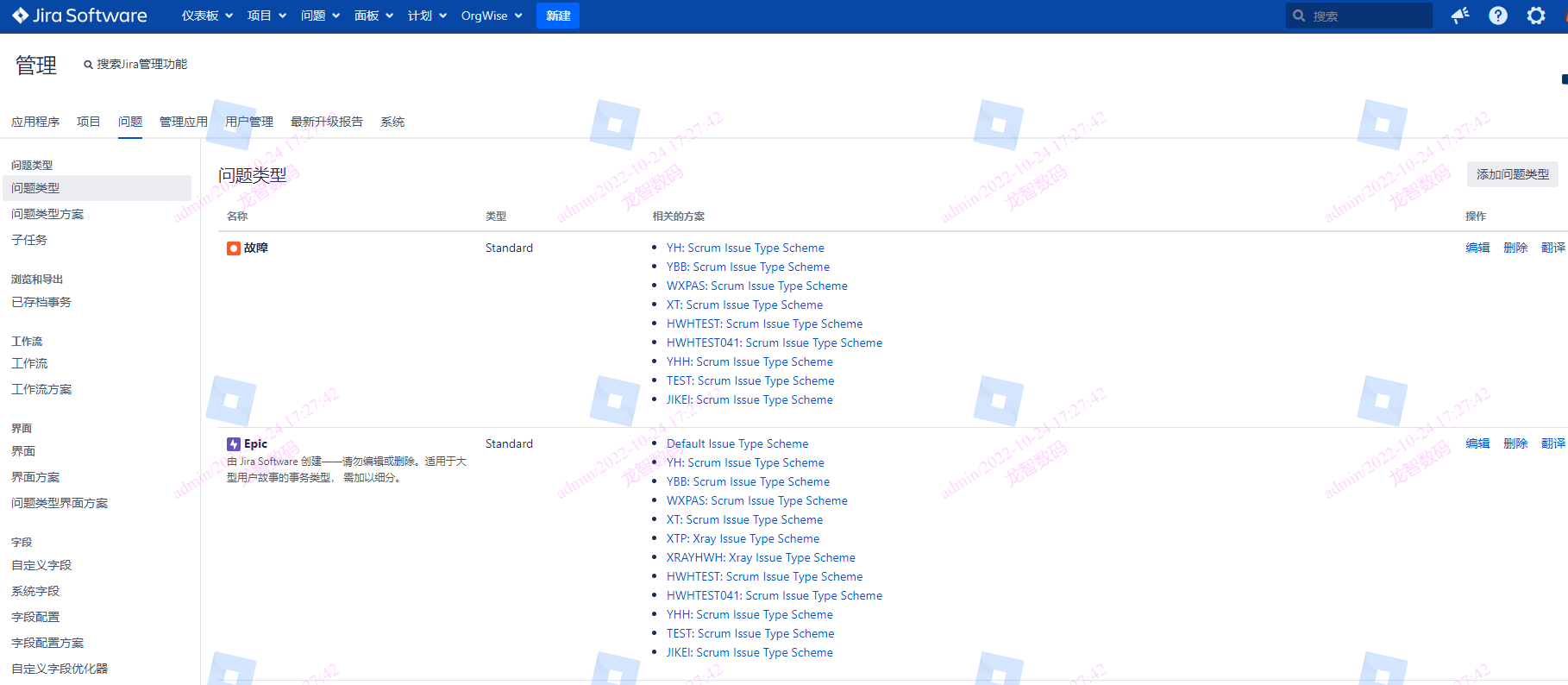Screen dimensions: 1568x685
Task: Open the help question mark icon
Action: 1498,16
